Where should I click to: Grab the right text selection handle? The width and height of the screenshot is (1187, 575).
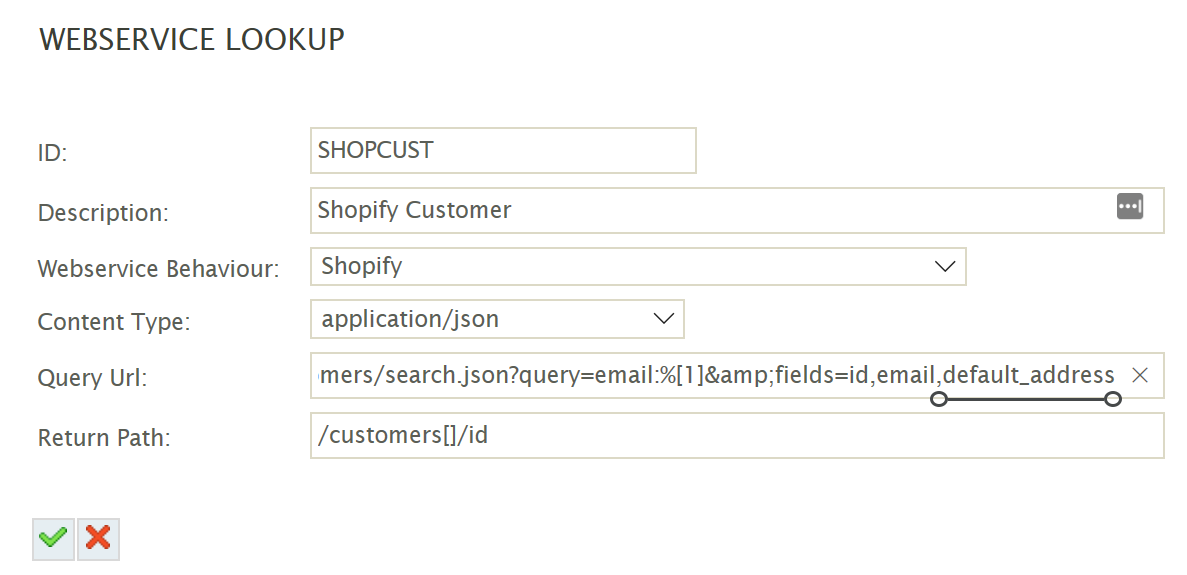point(1112,400)
